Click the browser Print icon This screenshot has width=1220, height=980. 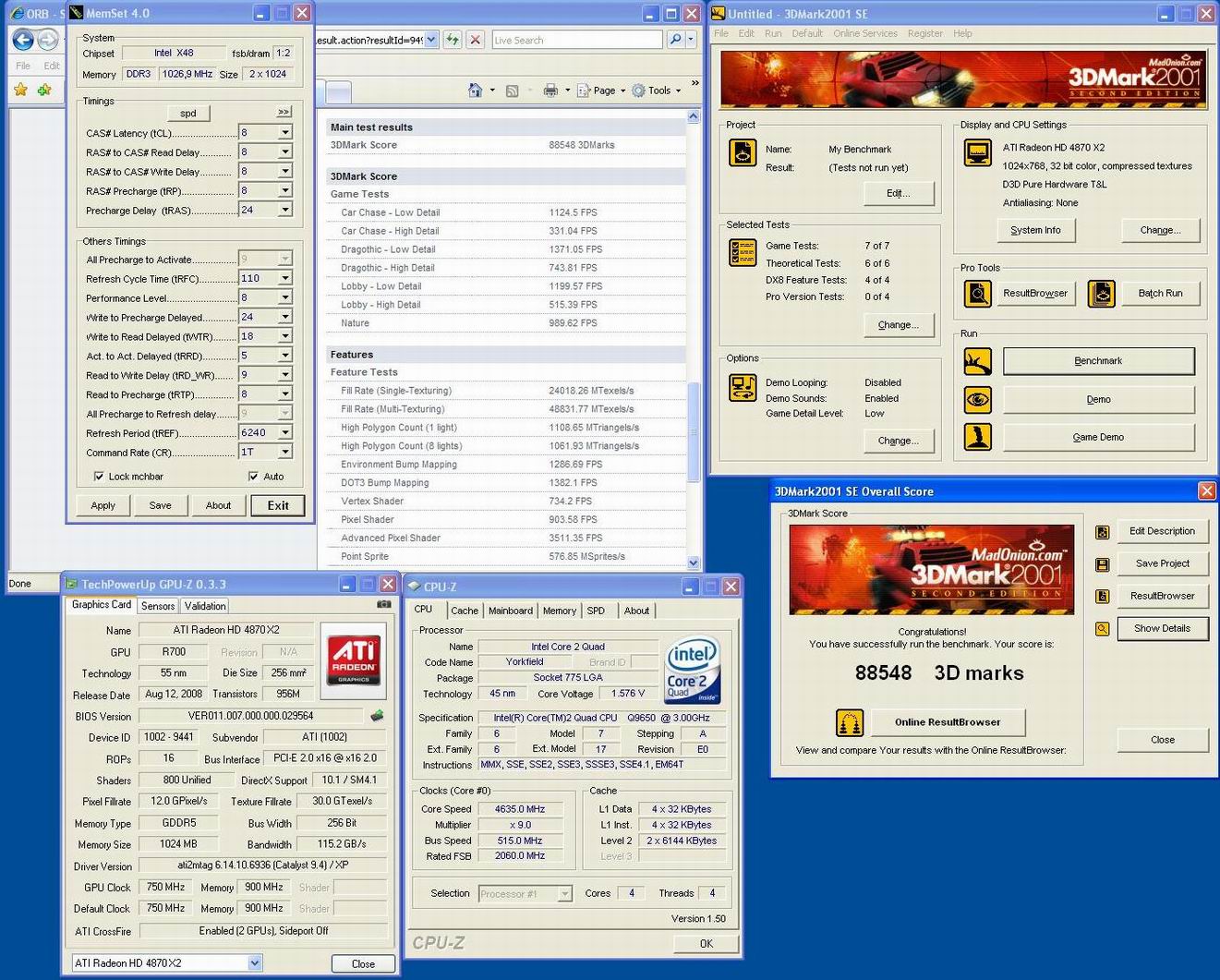pos(550,91)
